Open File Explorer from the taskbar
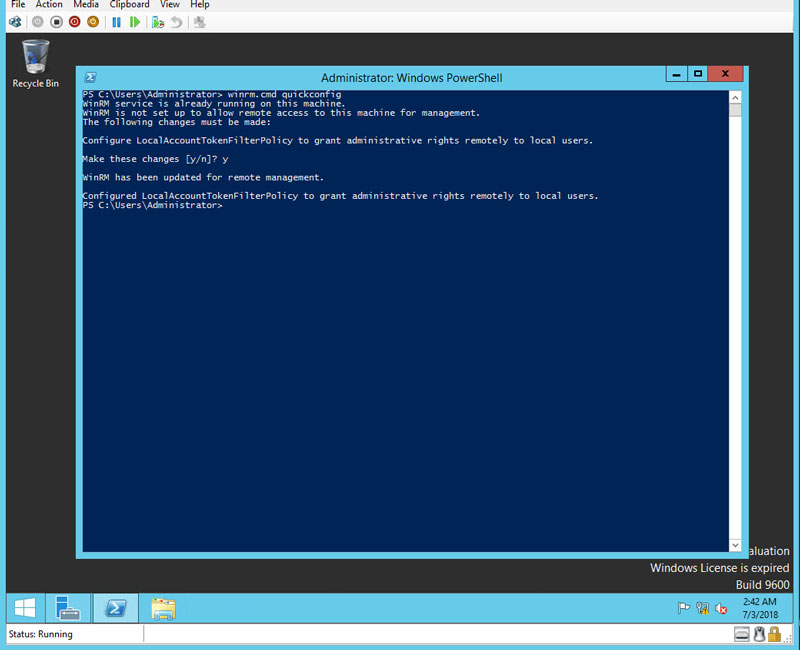Image resolution: width=800 pixels, height=650 pixels. pyautogui.click(x=163, y=608)
